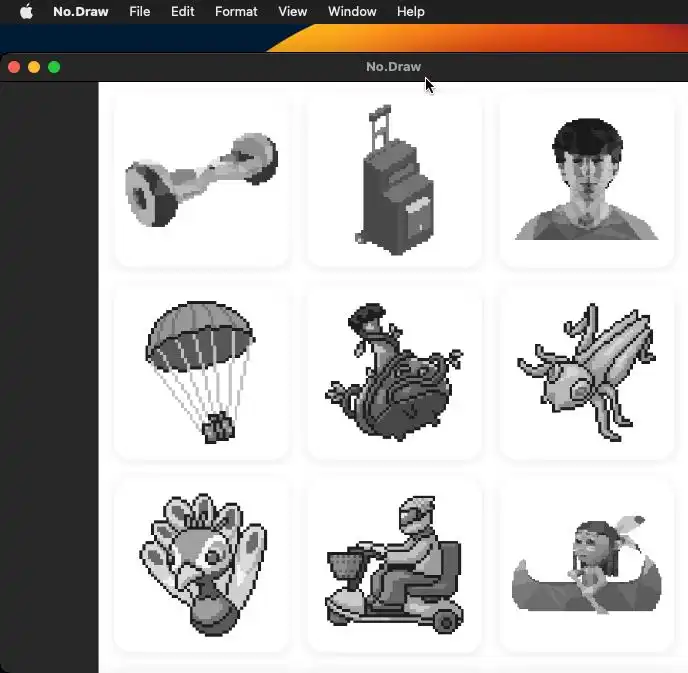Select the rolling suitcase pixel art image
This screenshot has height=673, width=688.
[x=394, y=179]
